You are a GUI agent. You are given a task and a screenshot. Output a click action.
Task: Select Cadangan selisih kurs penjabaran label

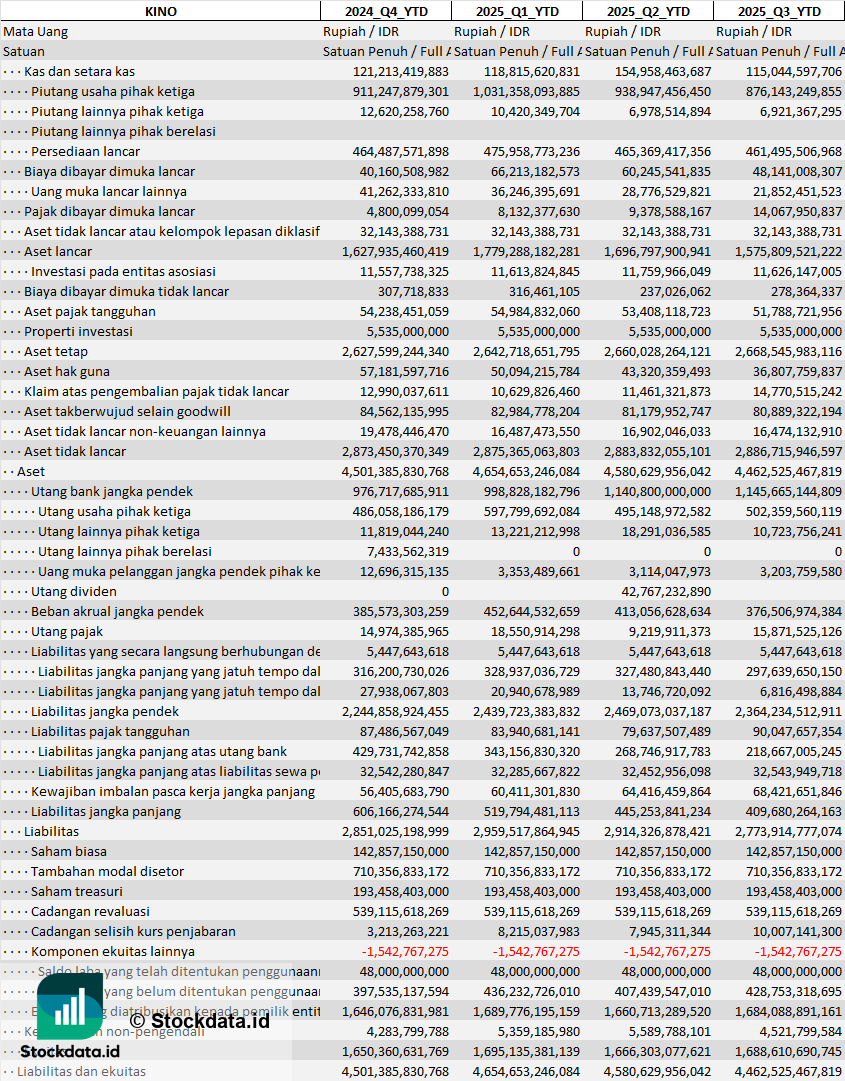[x=134, y=931]
